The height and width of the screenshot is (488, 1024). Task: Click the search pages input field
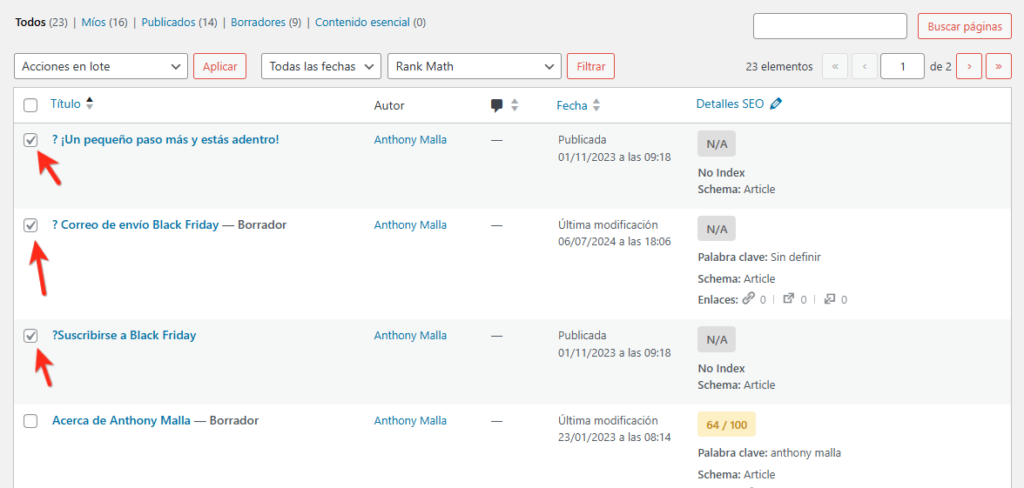[830, 27]
